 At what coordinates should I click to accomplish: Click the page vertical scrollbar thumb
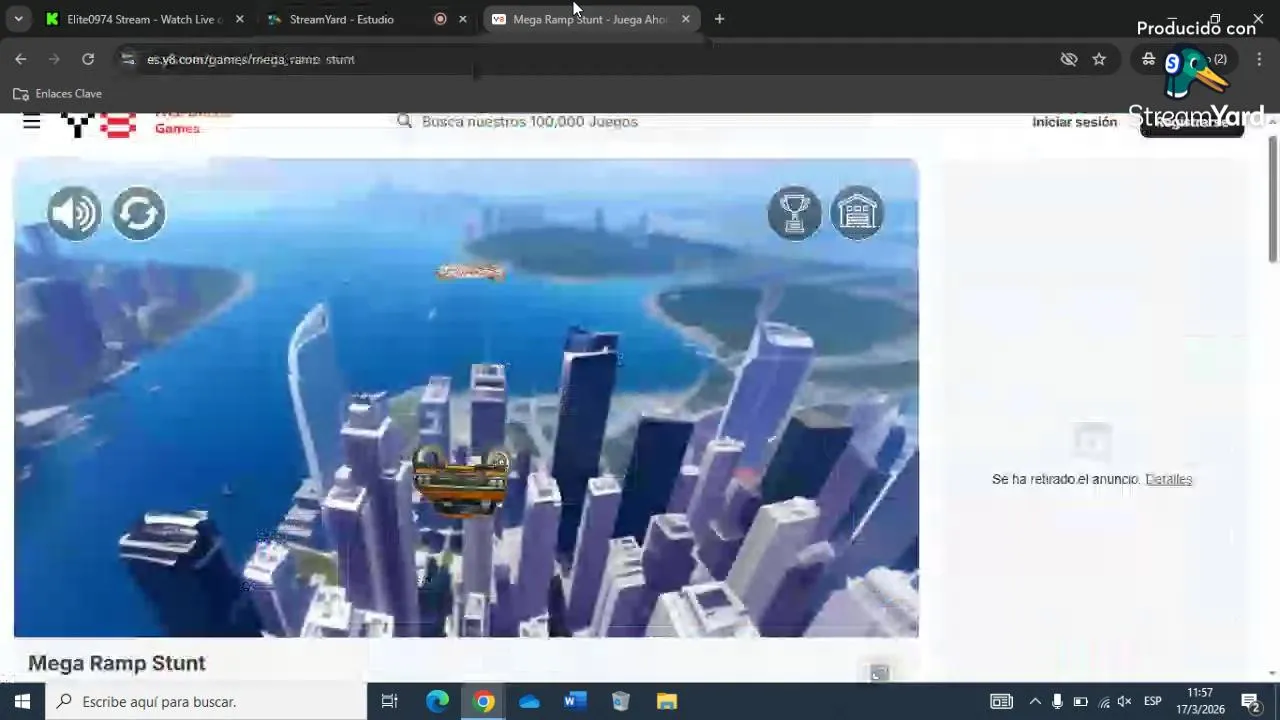[x=1273, y=198]
